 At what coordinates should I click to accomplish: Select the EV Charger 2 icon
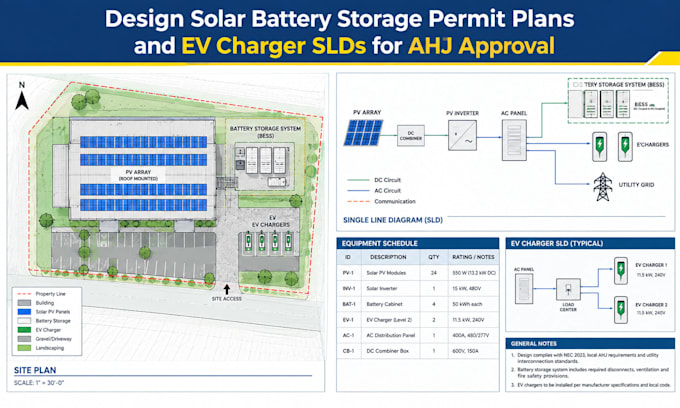621,310
